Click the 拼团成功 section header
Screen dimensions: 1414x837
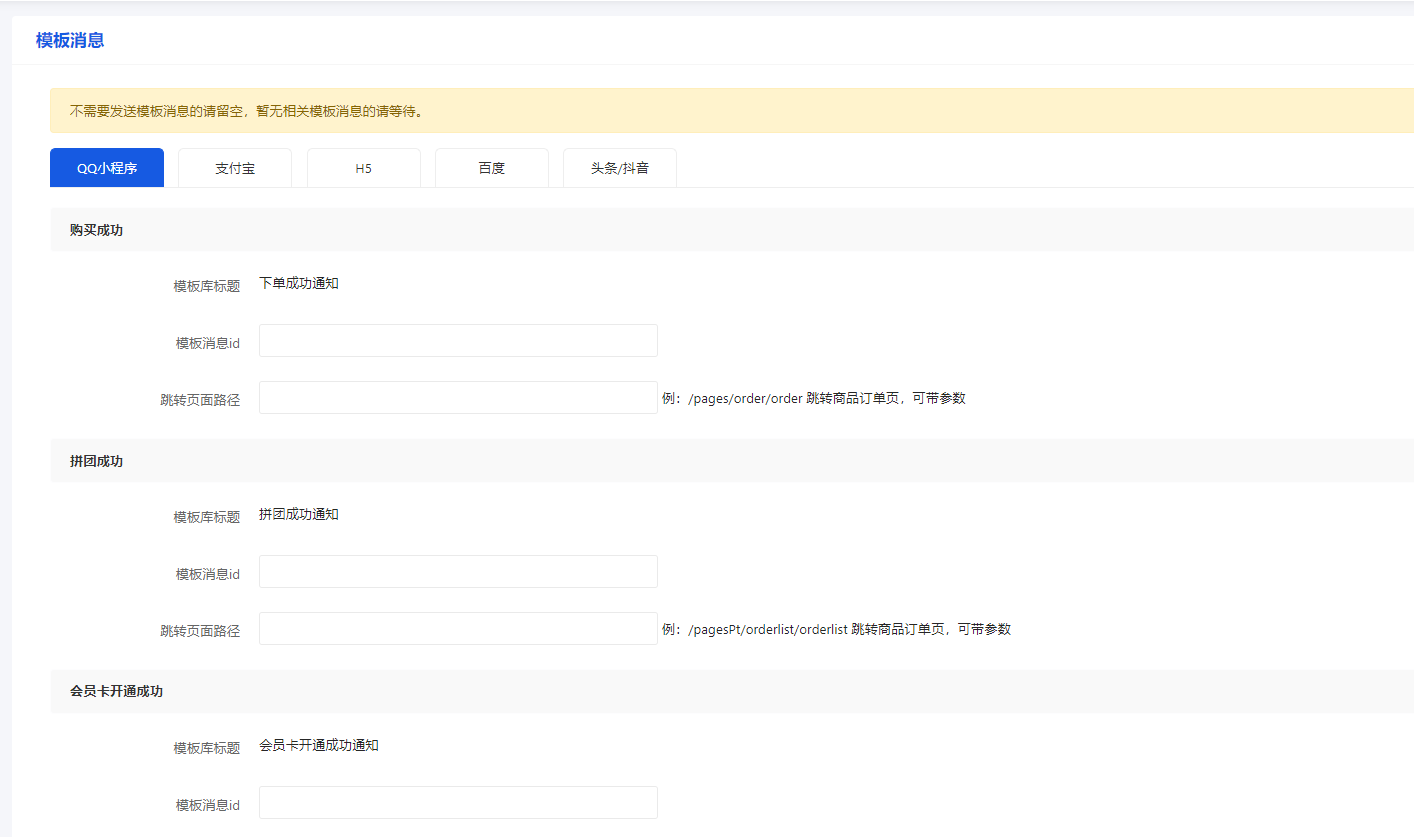(x=97, y=461)
